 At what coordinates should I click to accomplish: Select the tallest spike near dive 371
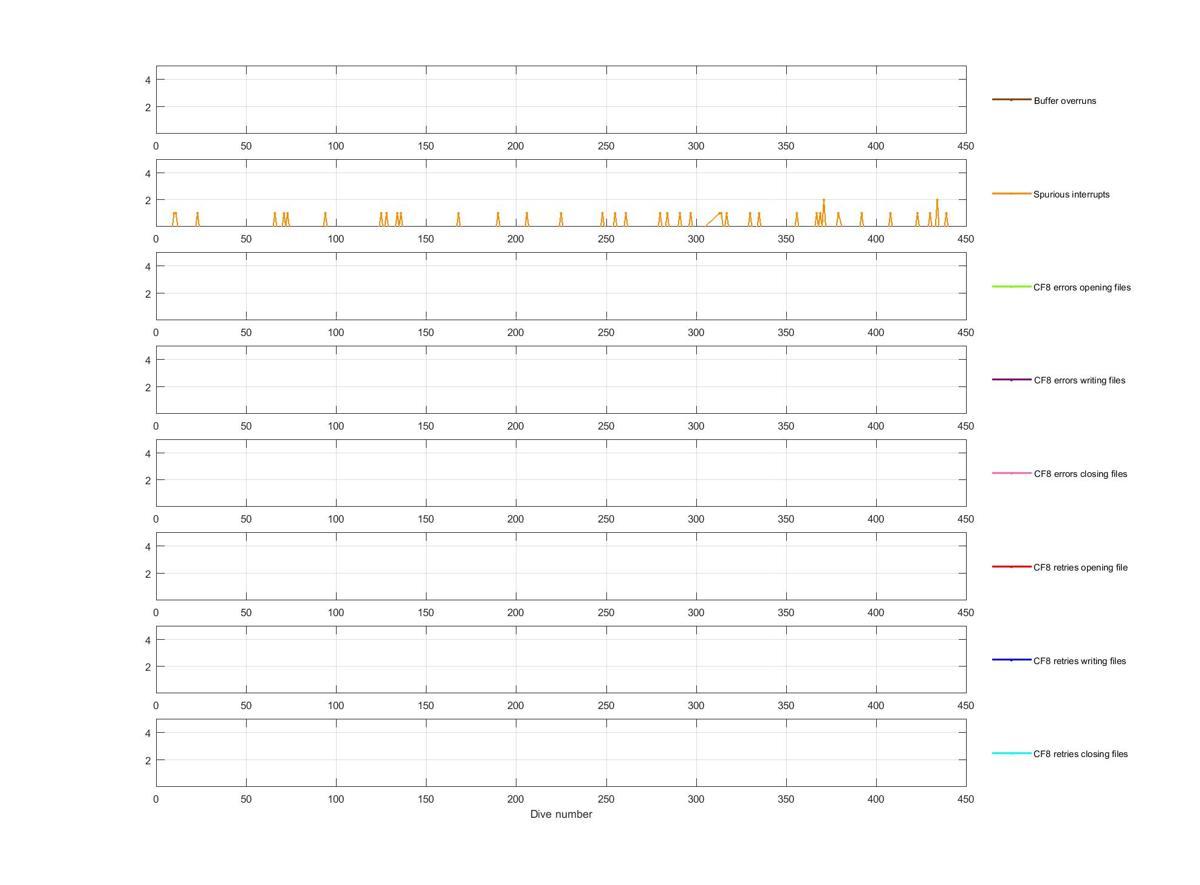(x=824, y=212)
